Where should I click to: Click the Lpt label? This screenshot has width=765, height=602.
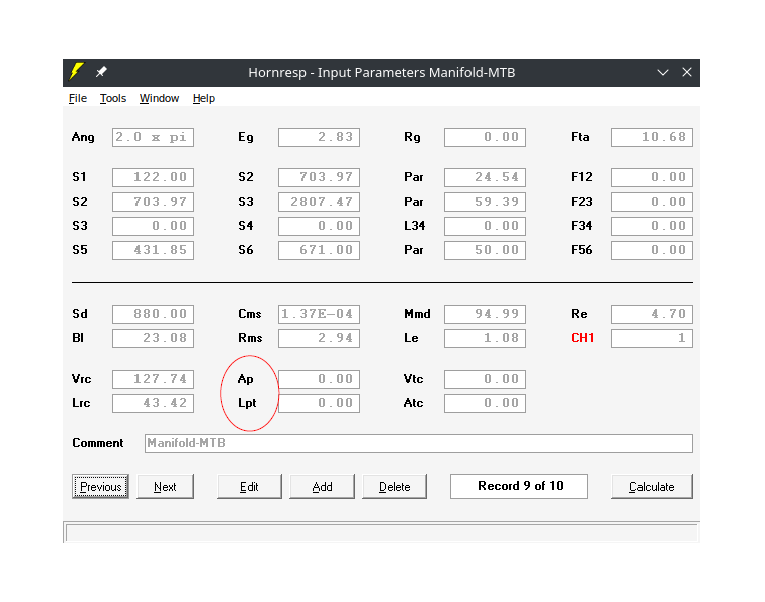[x=247, y=403]
